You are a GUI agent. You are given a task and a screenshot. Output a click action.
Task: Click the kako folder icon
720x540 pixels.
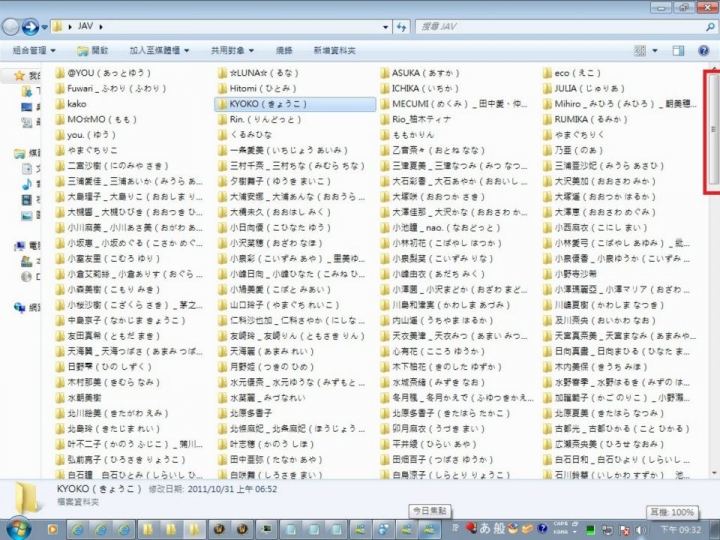click(x=60, y=104)
